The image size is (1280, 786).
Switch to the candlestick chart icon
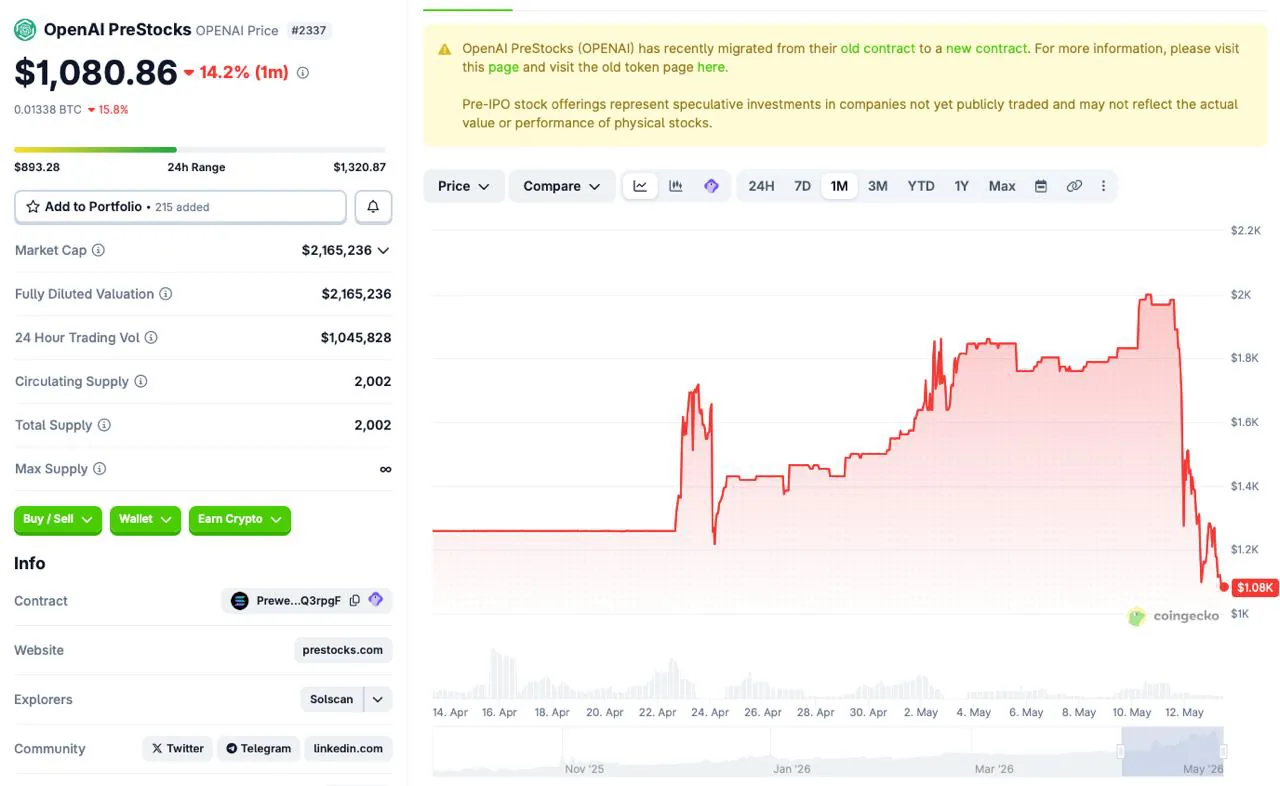tap(676, 186)
